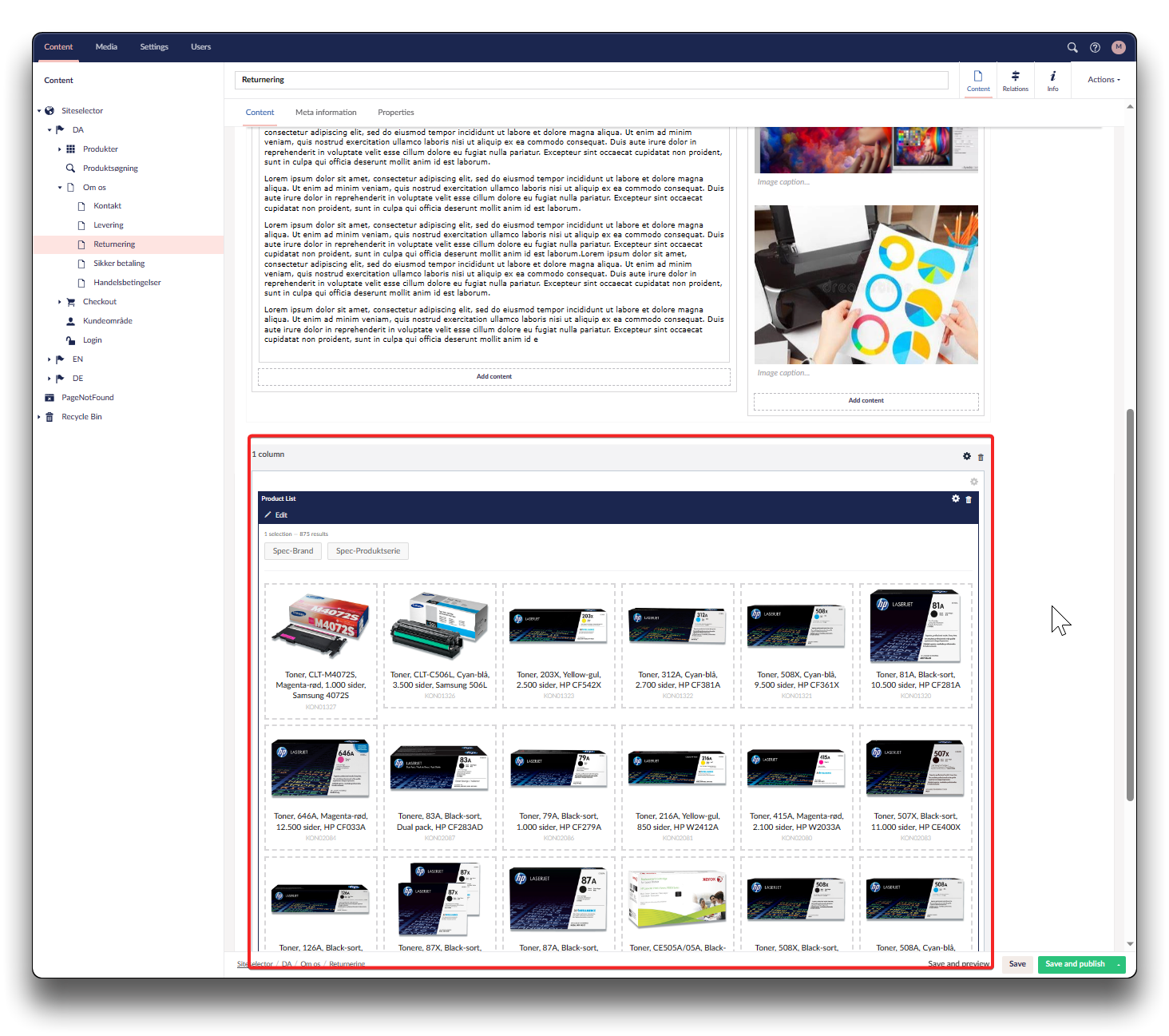The image size is (1169, 1036).
Task: Open the Info app in editor header
Action: click(x=1052, y=81)
